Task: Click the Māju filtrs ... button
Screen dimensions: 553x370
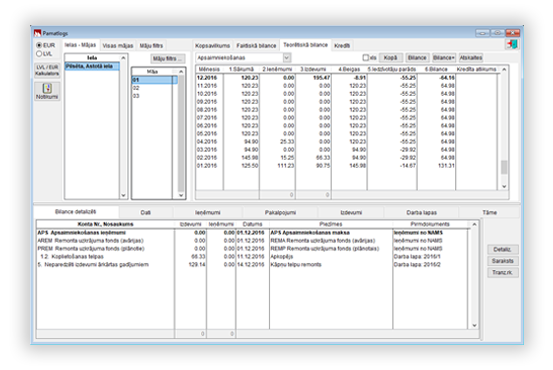Action: (168, 59)
